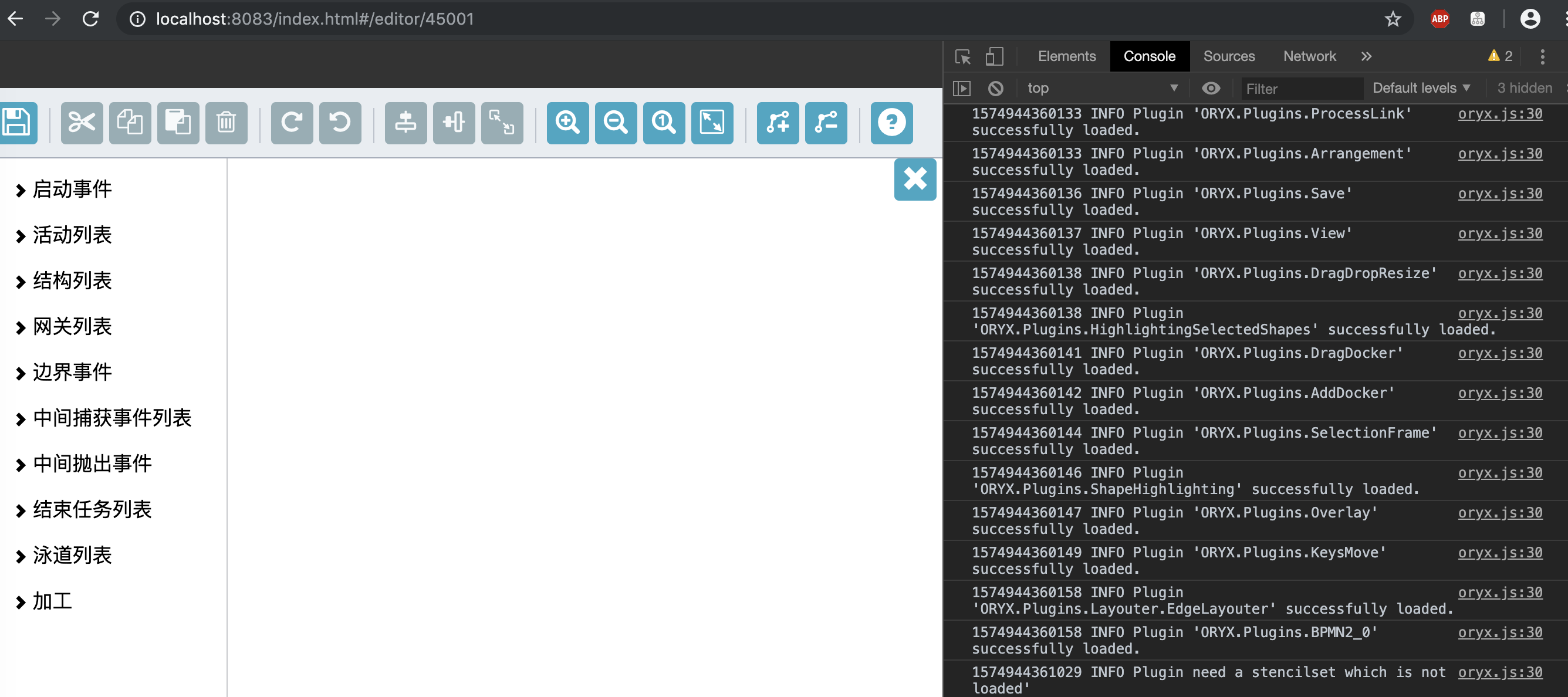Switch to the Elements tab
1568x697 pixels.
pos(1066,56)
